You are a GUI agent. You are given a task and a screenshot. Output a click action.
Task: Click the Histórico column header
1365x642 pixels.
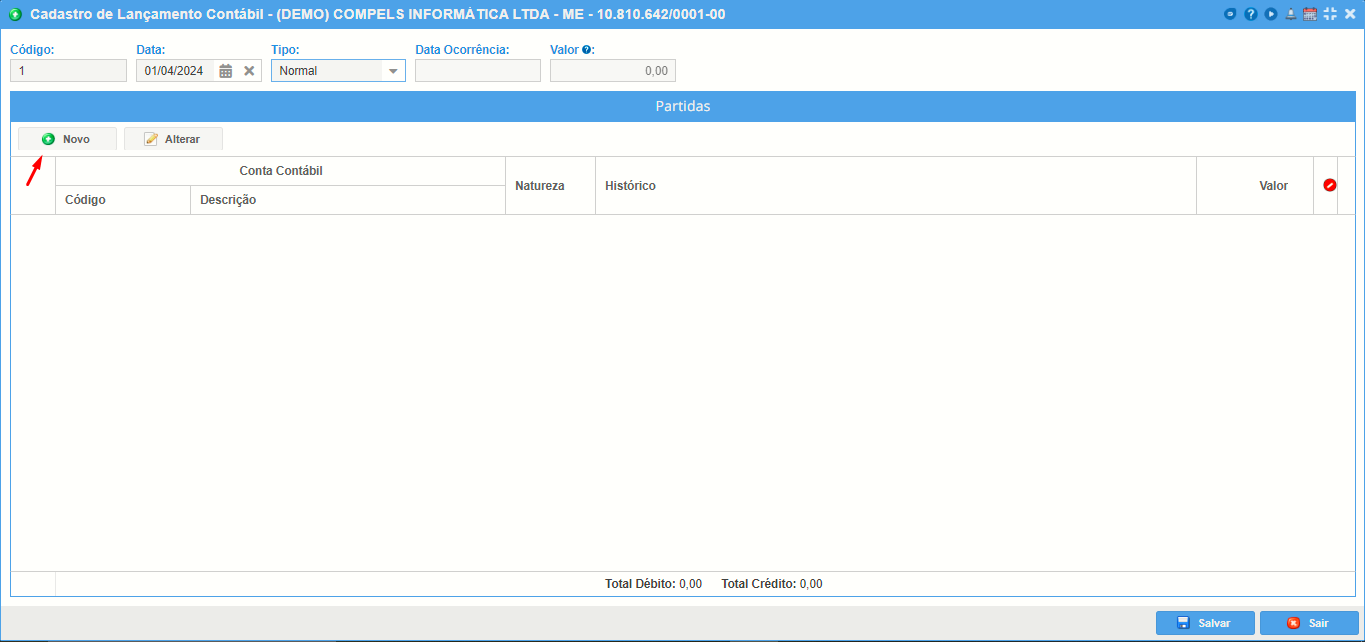tap(896, 186)
